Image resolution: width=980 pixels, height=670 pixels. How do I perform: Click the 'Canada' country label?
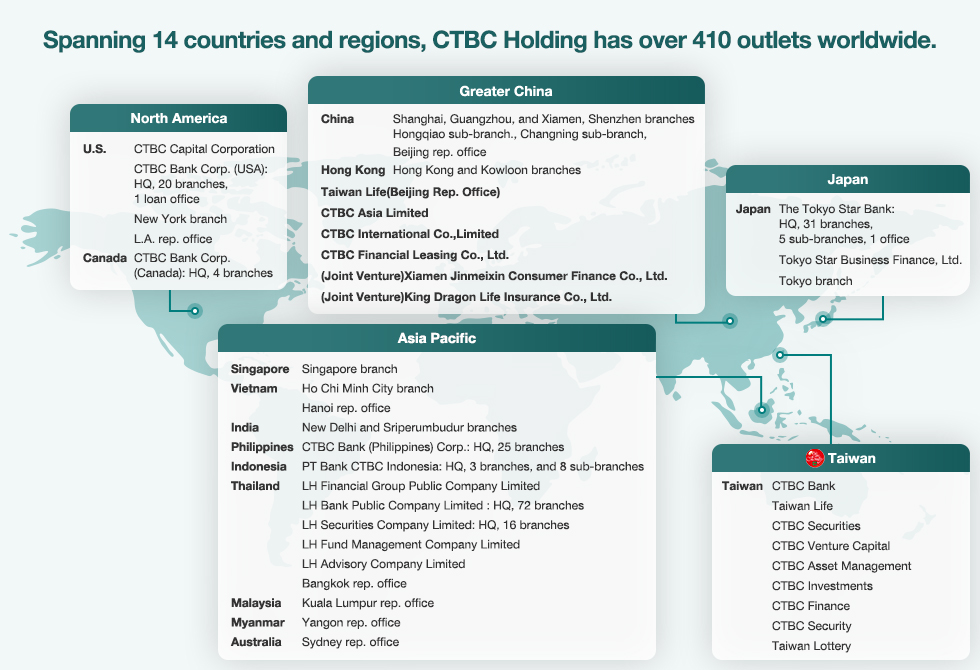point(104,258)
